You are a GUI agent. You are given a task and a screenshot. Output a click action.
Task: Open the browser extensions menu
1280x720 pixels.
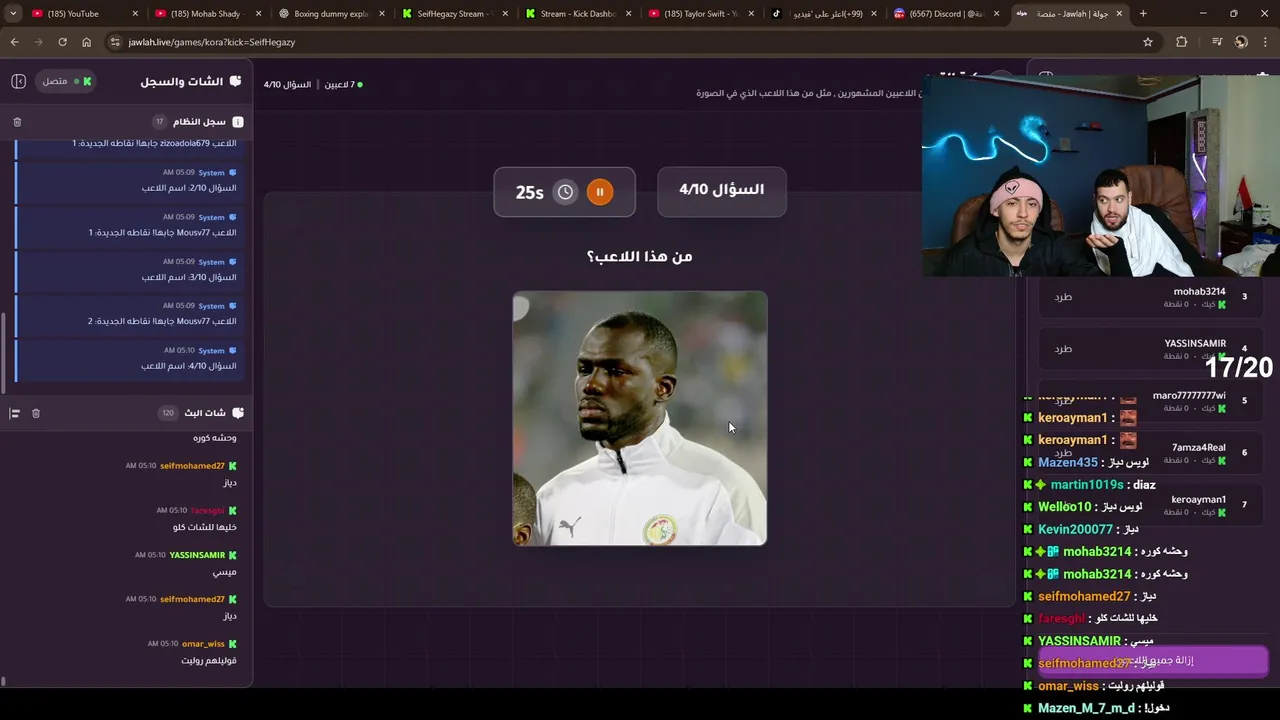click(x=1182, y=42)
